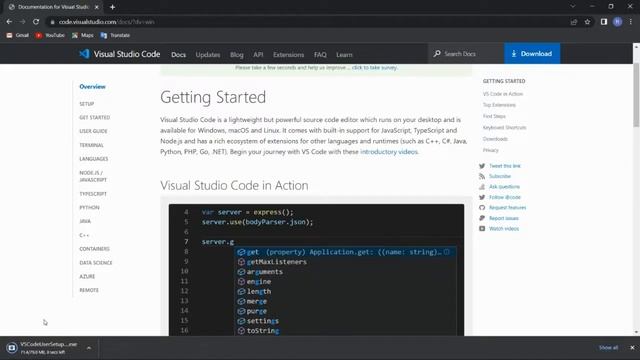This screenshot has height=360, width=640.
Task: Click the blue Download button
Action: click(532, 53)
